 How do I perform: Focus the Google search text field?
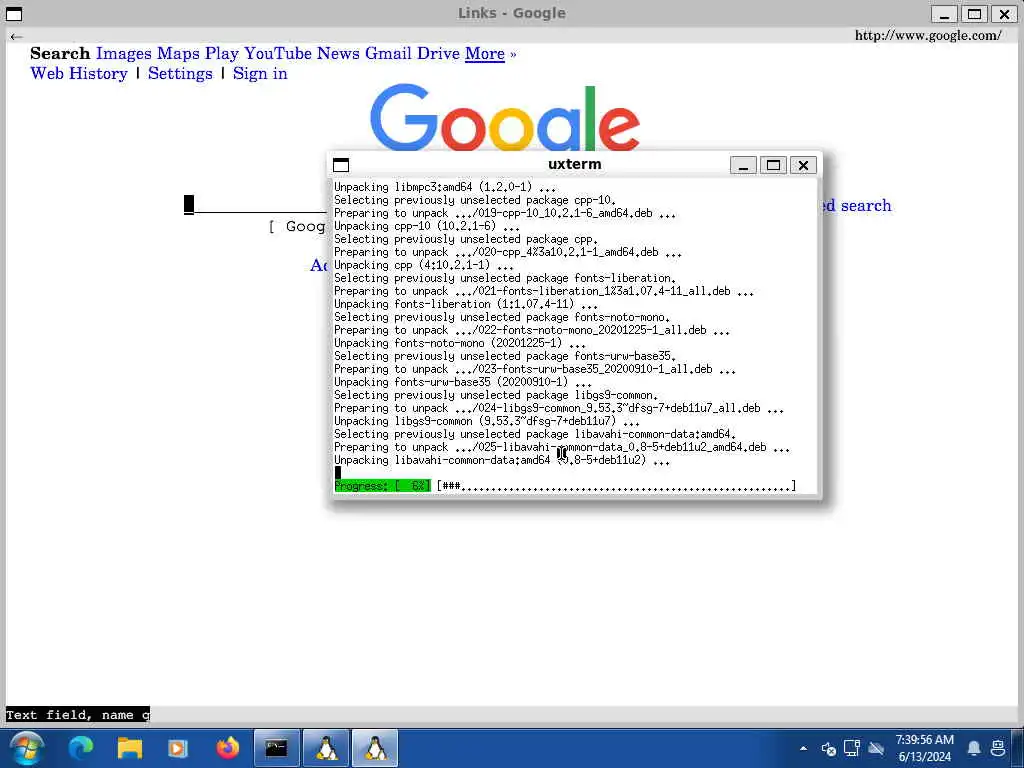coord(256,204)
